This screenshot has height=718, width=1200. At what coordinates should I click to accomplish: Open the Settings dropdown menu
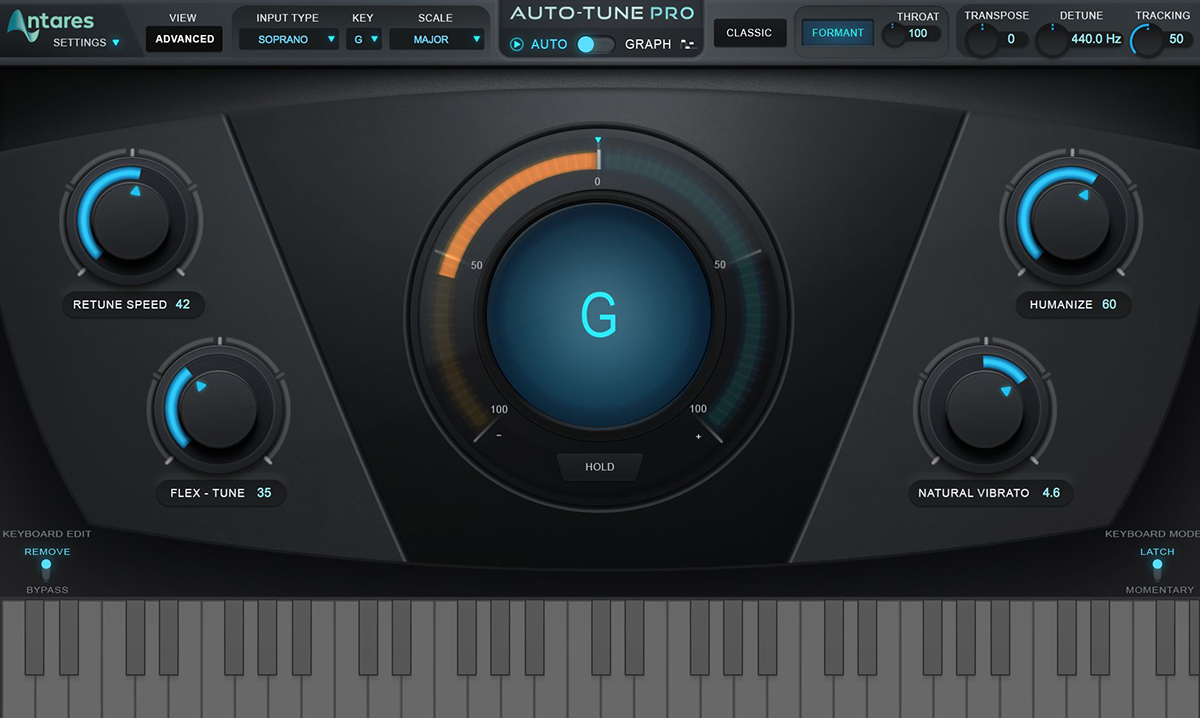tap(86, 43)
